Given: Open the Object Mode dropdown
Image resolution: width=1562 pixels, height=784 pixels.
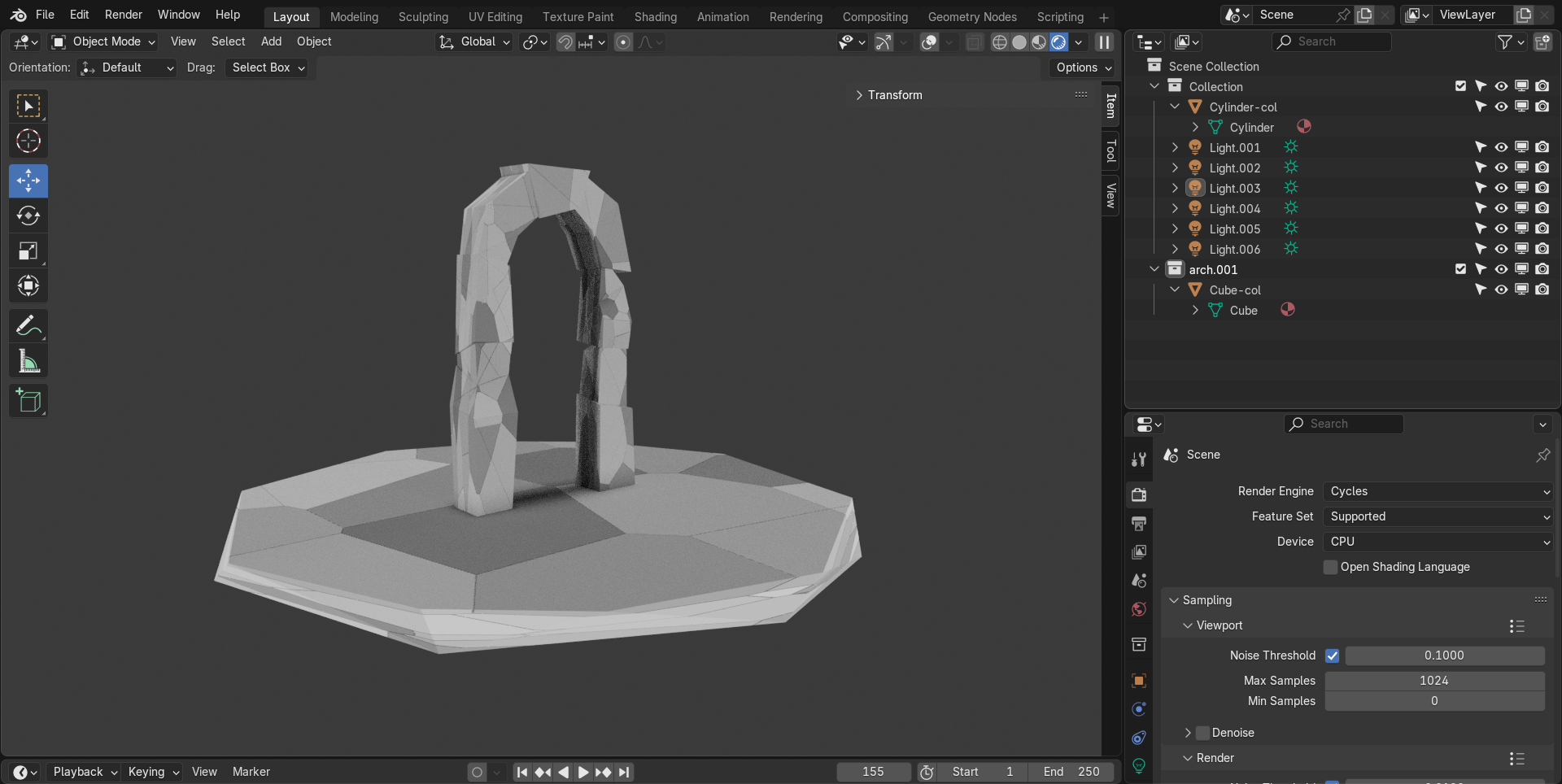Looking at the screenshot, I should coord(103,41).
